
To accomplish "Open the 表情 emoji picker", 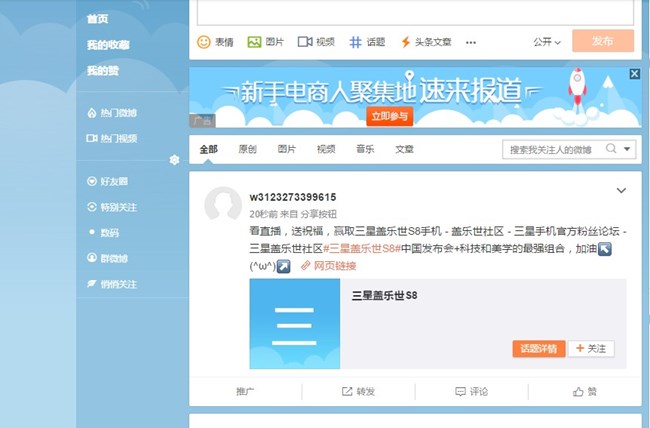I will click(x=215, y=42).
